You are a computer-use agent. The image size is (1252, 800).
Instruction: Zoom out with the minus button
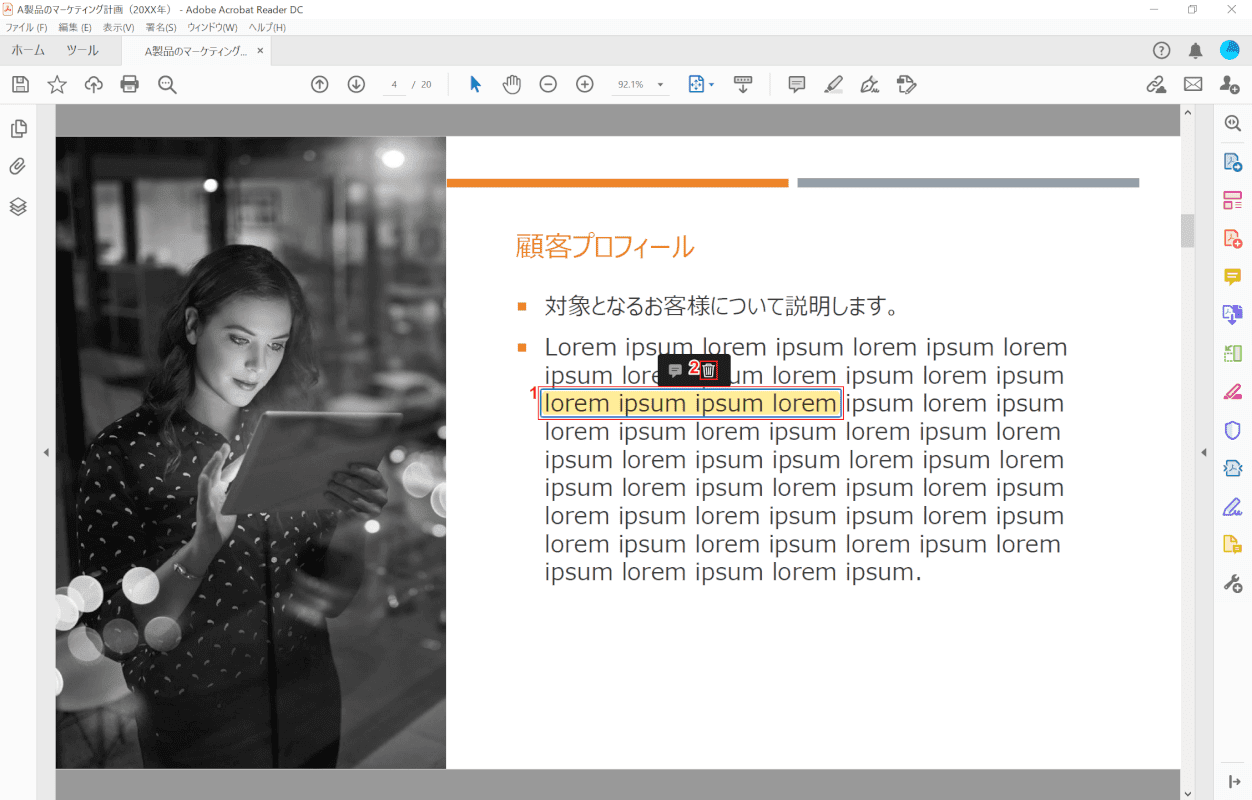548,85
